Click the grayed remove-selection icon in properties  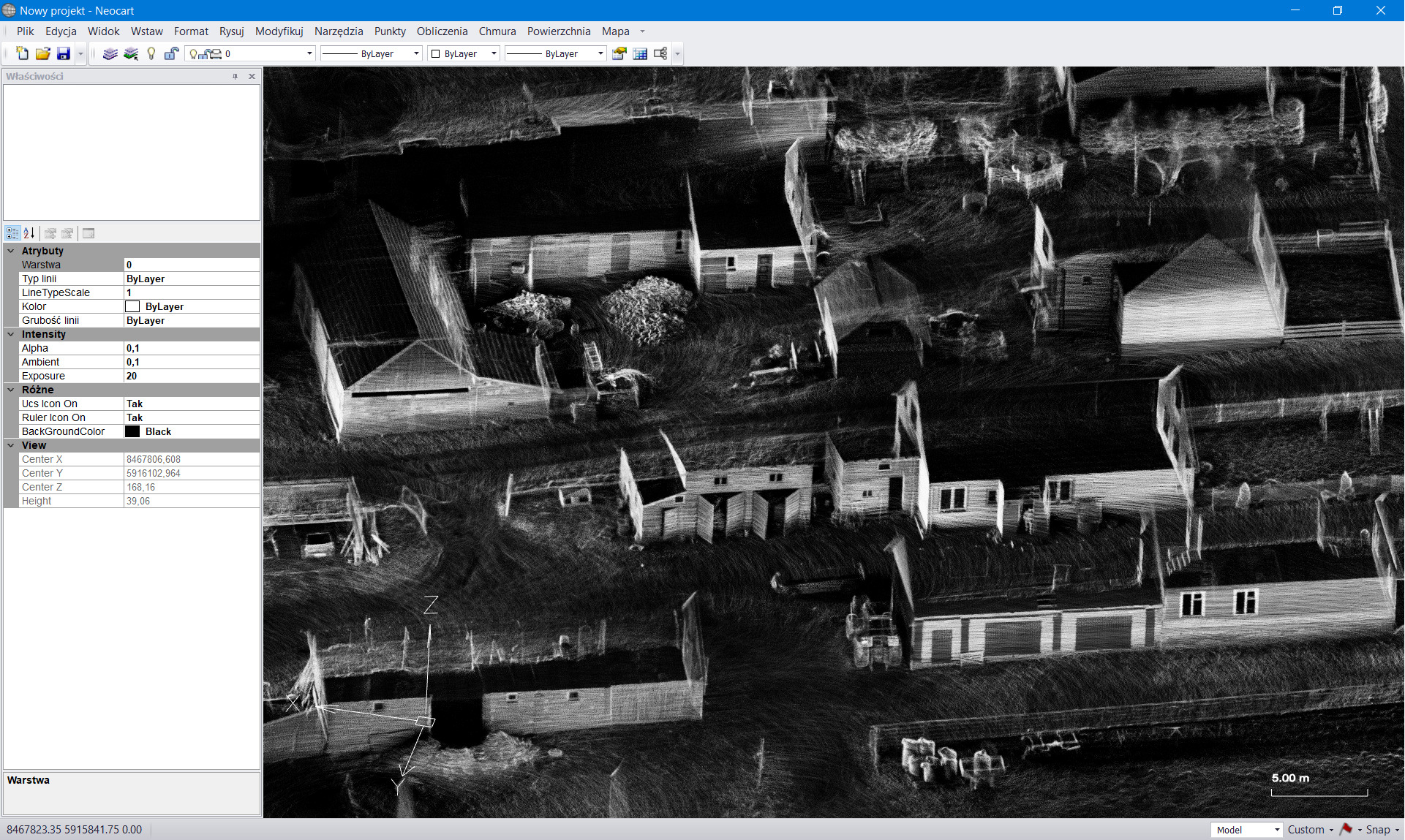click(x=67, y=233)
